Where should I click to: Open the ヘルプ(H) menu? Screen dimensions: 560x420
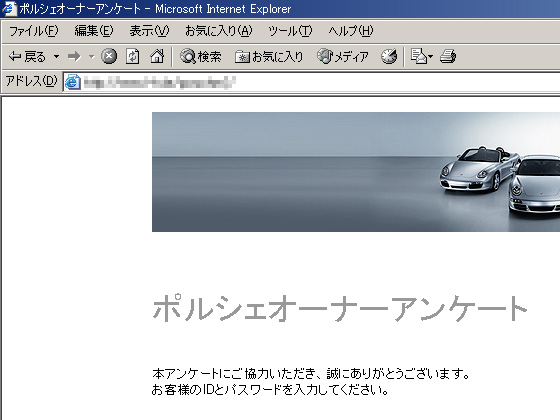tap(351, 31)
